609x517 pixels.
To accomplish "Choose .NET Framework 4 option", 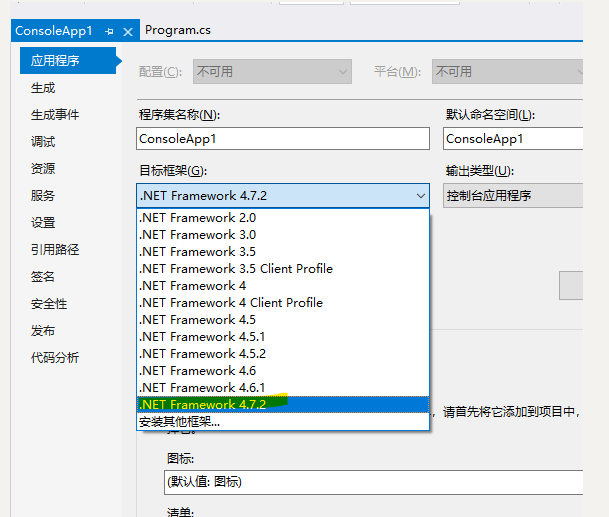I will pyautogui.click(x=283, y=286).
